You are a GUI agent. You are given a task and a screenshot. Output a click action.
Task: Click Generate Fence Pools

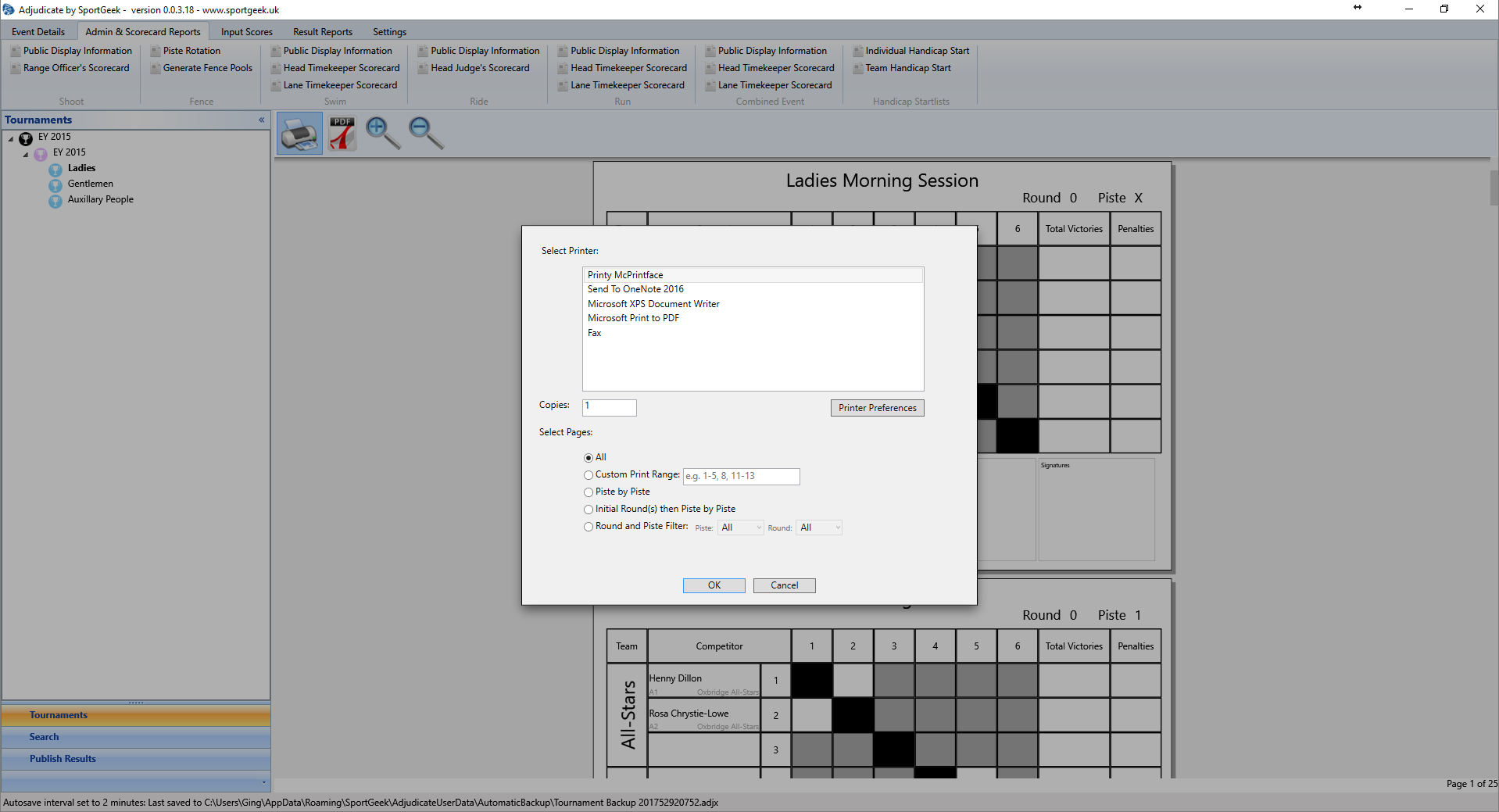tap(202, 68)
